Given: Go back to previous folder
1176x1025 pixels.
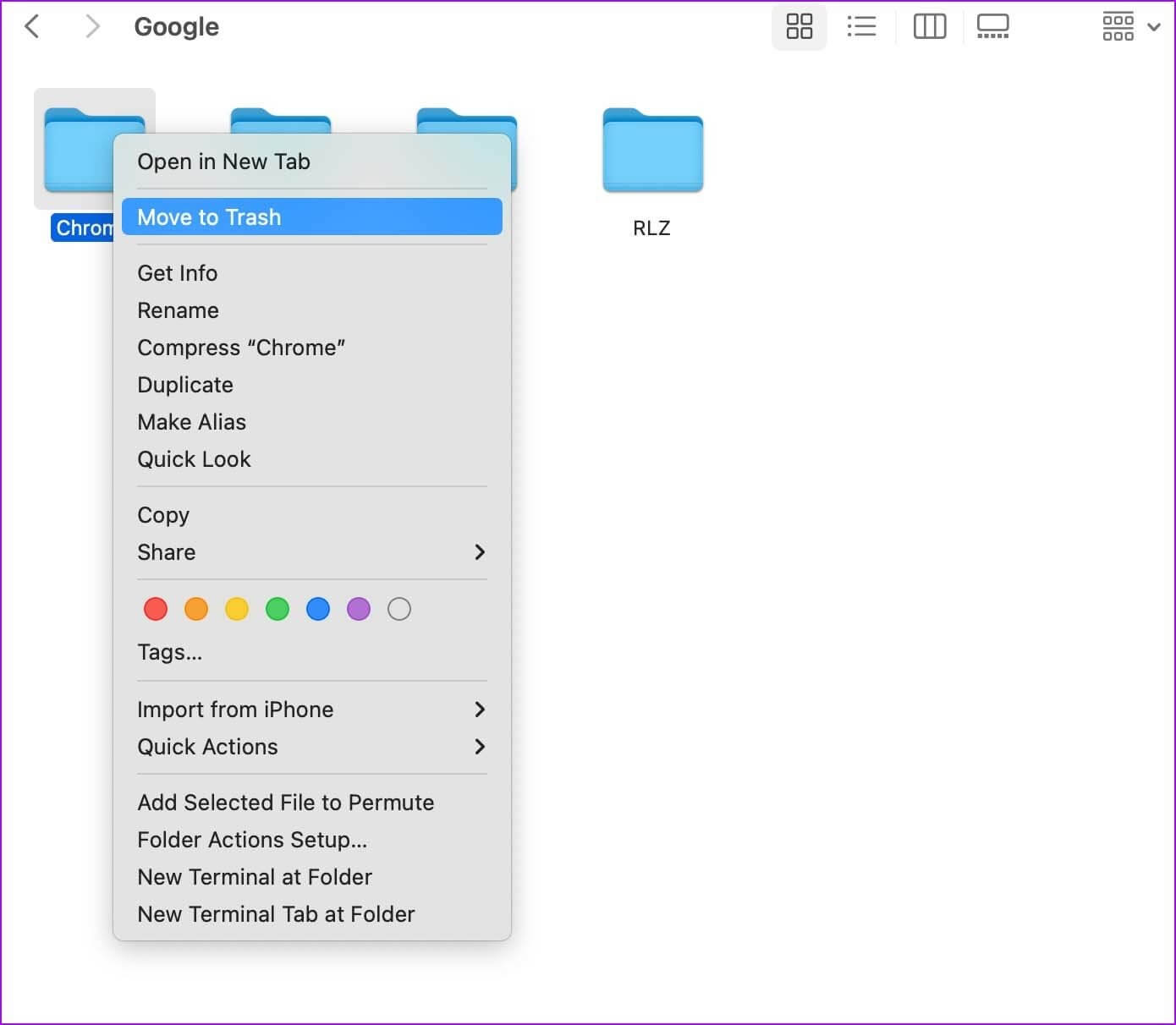Looking at the screenshot, I should (x=32, y=26).
